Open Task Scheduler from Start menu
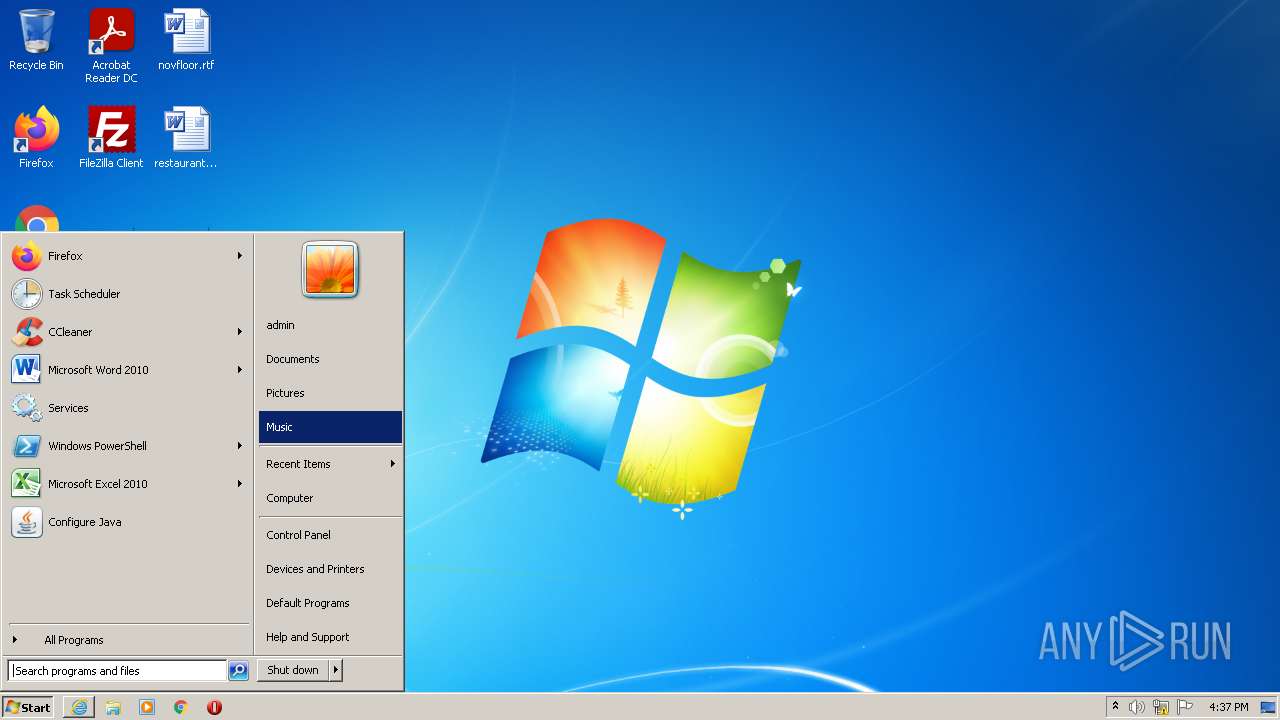 [x=127, y=294]
